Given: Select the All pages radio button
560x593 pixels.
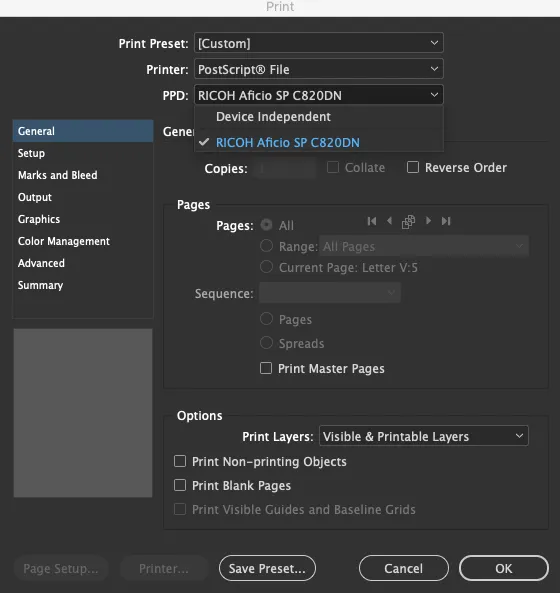Looking at the screenshot, I should pos(267,225).
